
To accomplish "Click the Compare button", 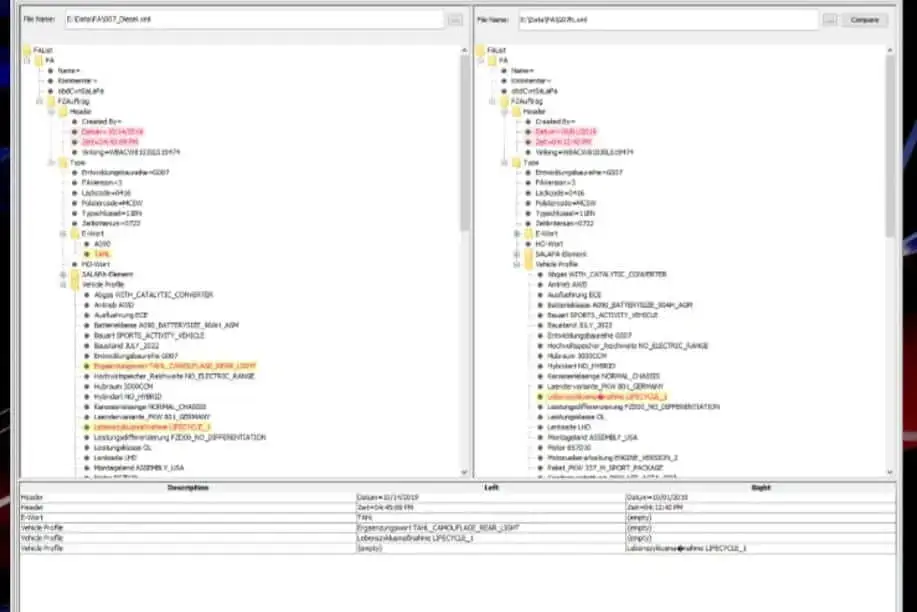I will coord(864,19).
